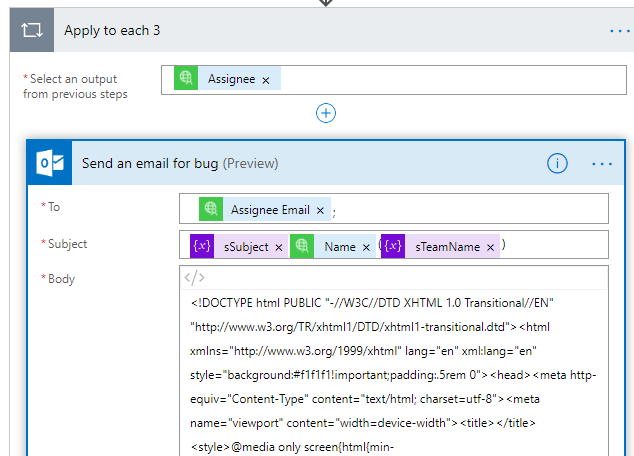This screenshot has height=456, width=634.
Task: Open Send an email action ellipsis menu
Action: (x=601, y=163)
